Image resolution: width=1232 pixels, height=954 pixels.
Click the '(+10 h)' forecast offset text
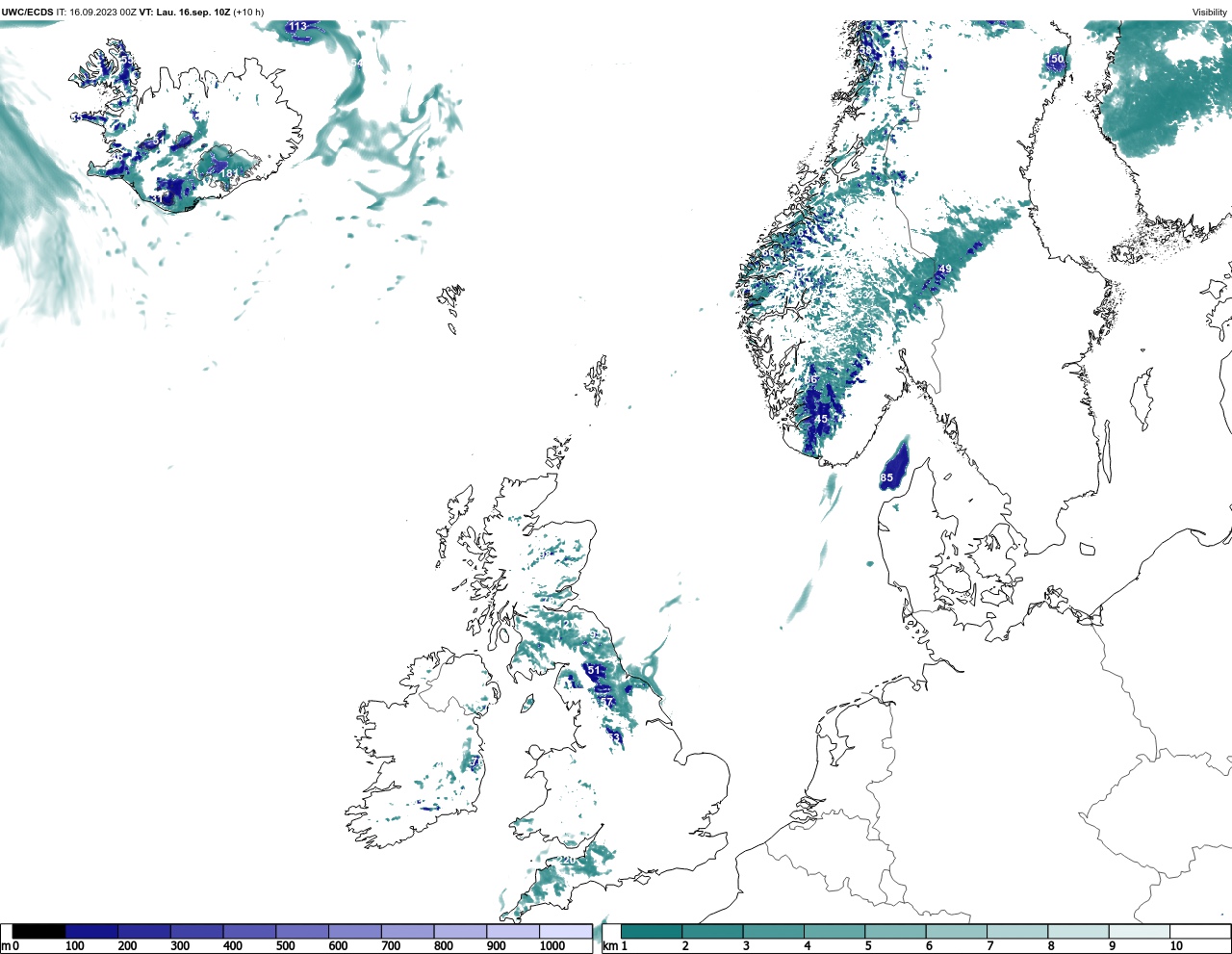click(248, 13)
